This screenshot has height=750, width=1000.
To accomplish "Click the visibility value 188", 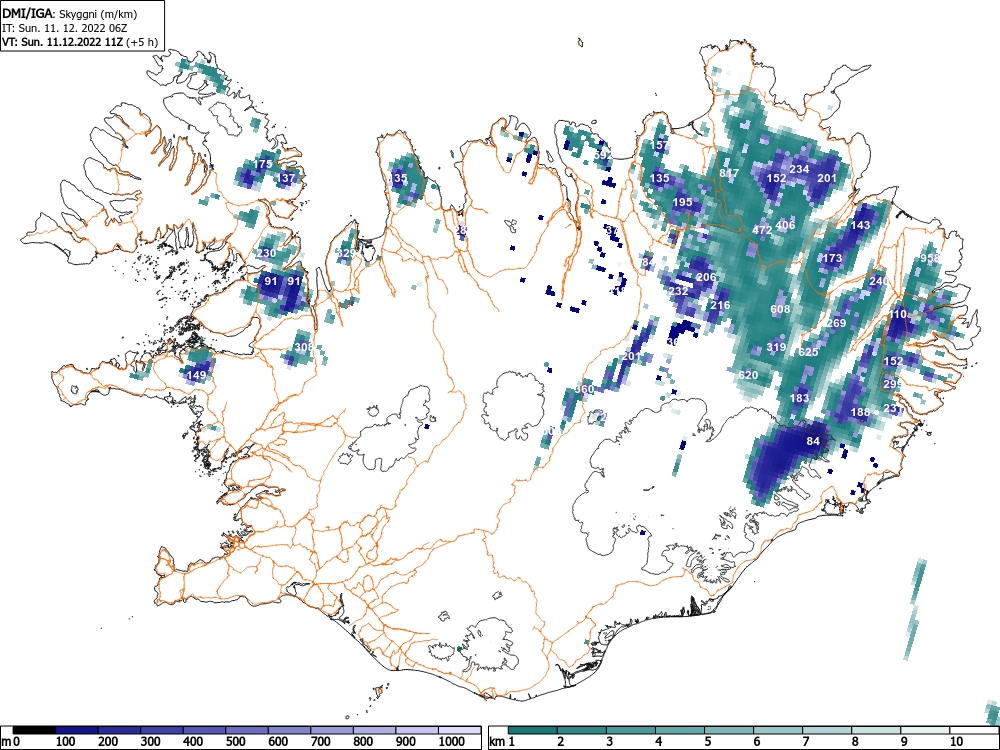I will click(x=860, y=412).
